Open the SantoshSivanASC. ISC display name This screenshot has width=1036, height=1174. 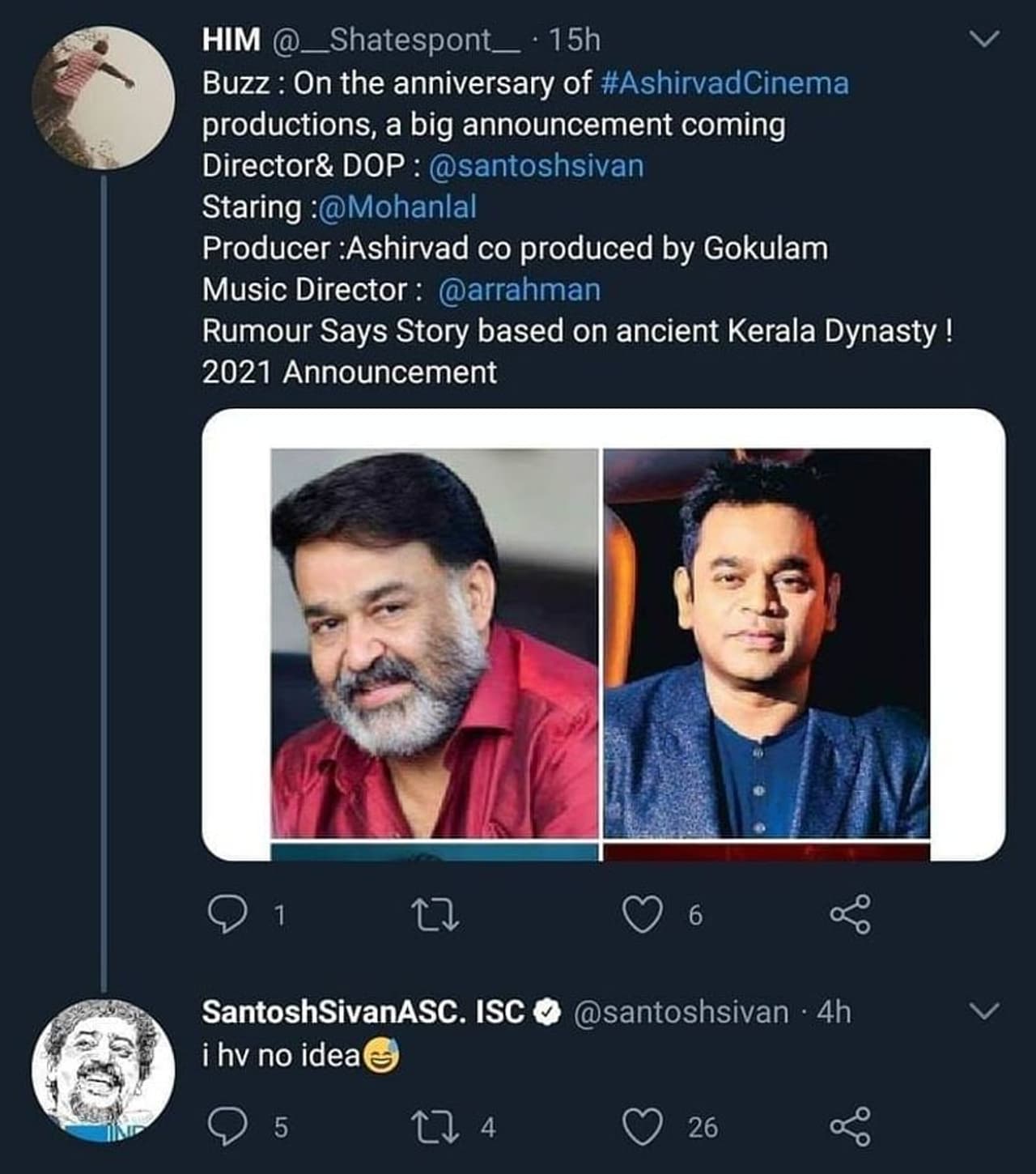click(363, 1012)
